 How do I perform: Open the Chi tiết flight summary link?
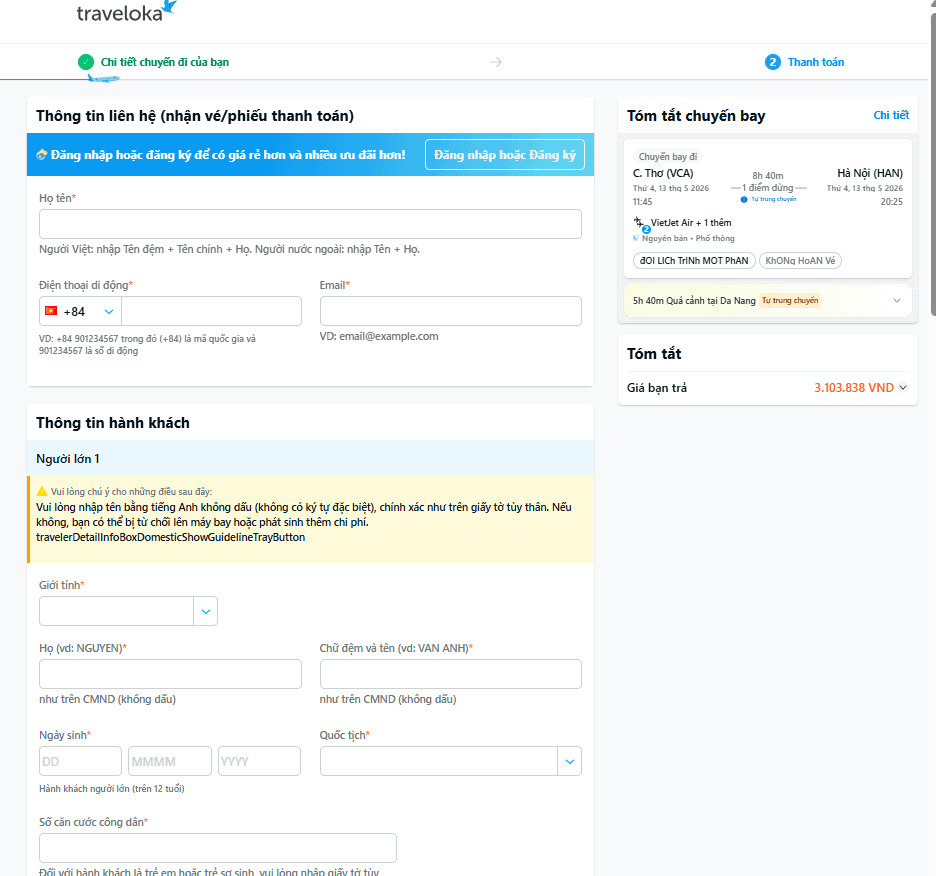click(x=891, y=115)
